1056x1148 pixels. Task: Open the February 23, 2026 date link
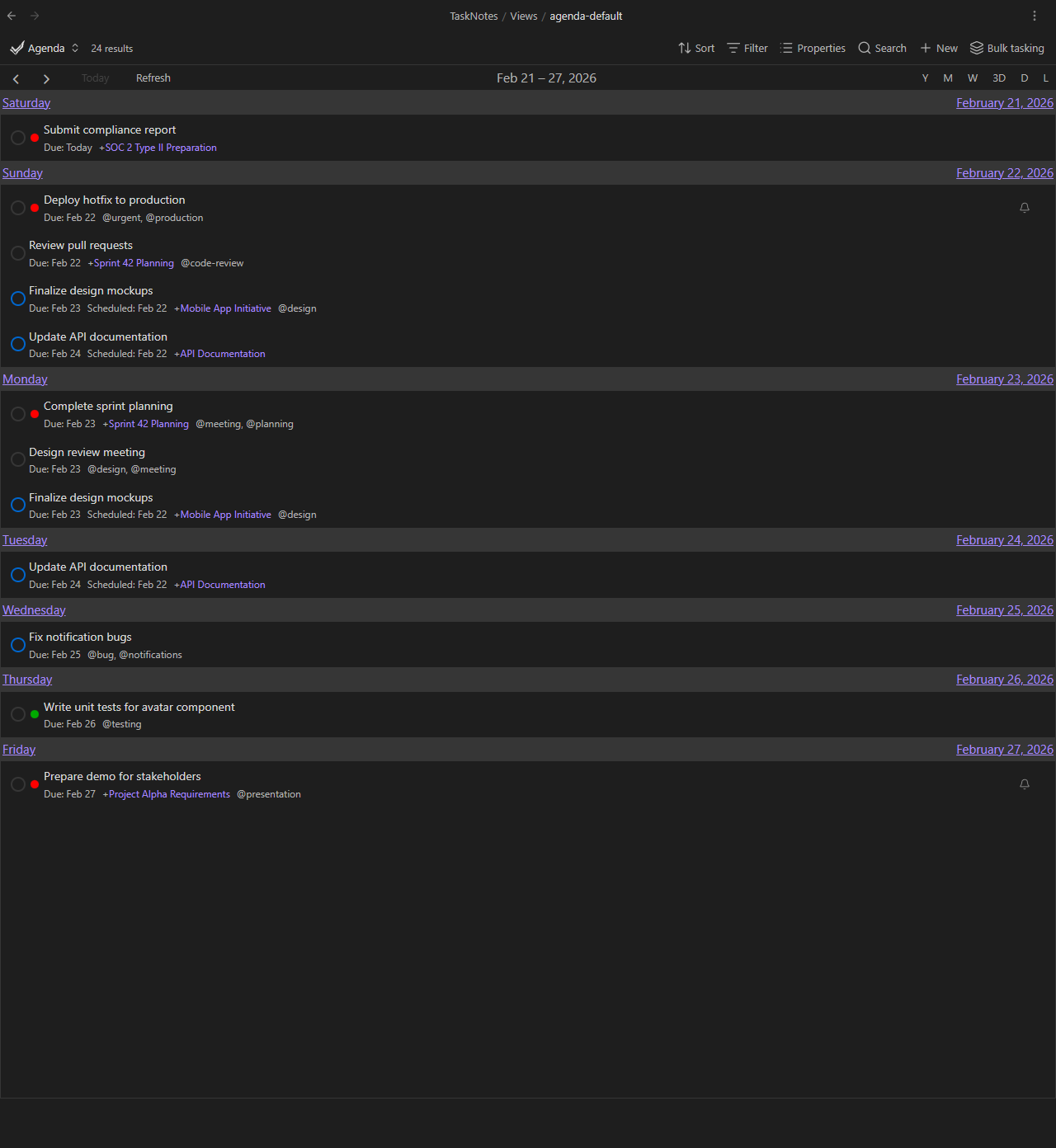coord(1005,379)
